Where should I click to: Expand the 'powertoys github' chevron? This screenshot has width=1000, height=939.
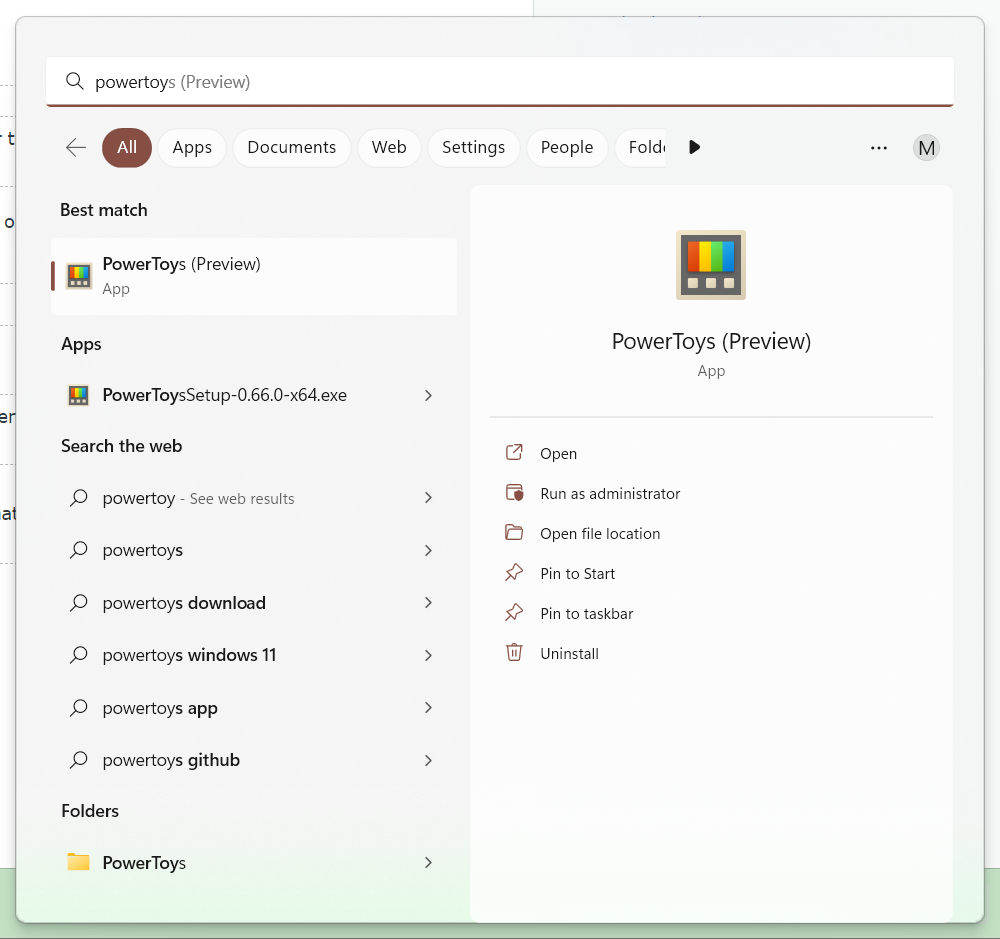429,760
